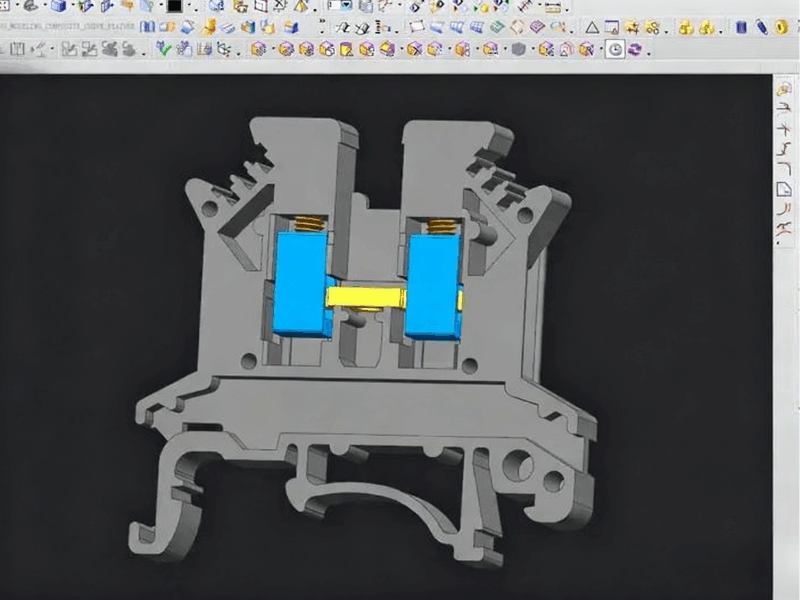Select the blue cylinder icon
This screenshot has height=600, width=800.
click(741, 27)
